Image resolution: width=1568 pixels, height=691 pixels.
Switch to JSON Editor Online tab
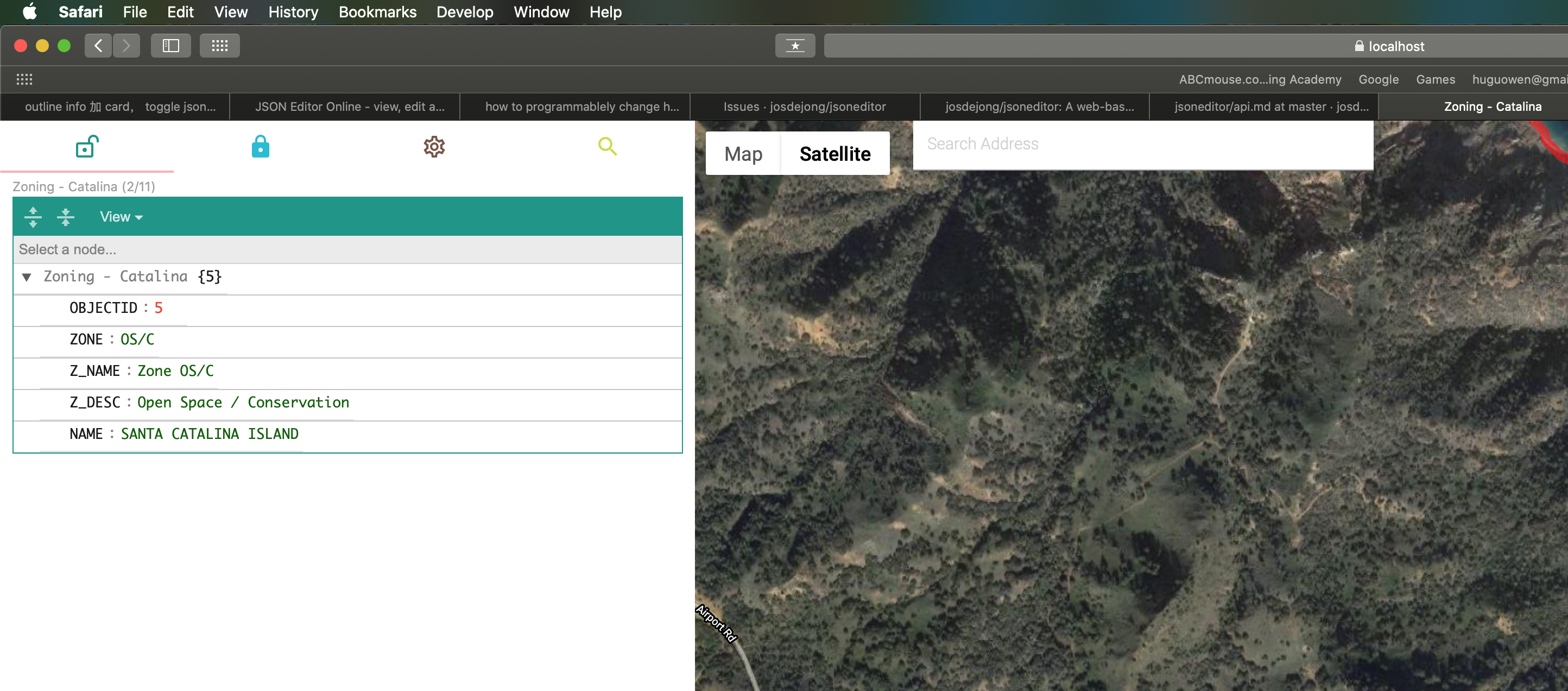pyautogui.click(x=345, y=106)
